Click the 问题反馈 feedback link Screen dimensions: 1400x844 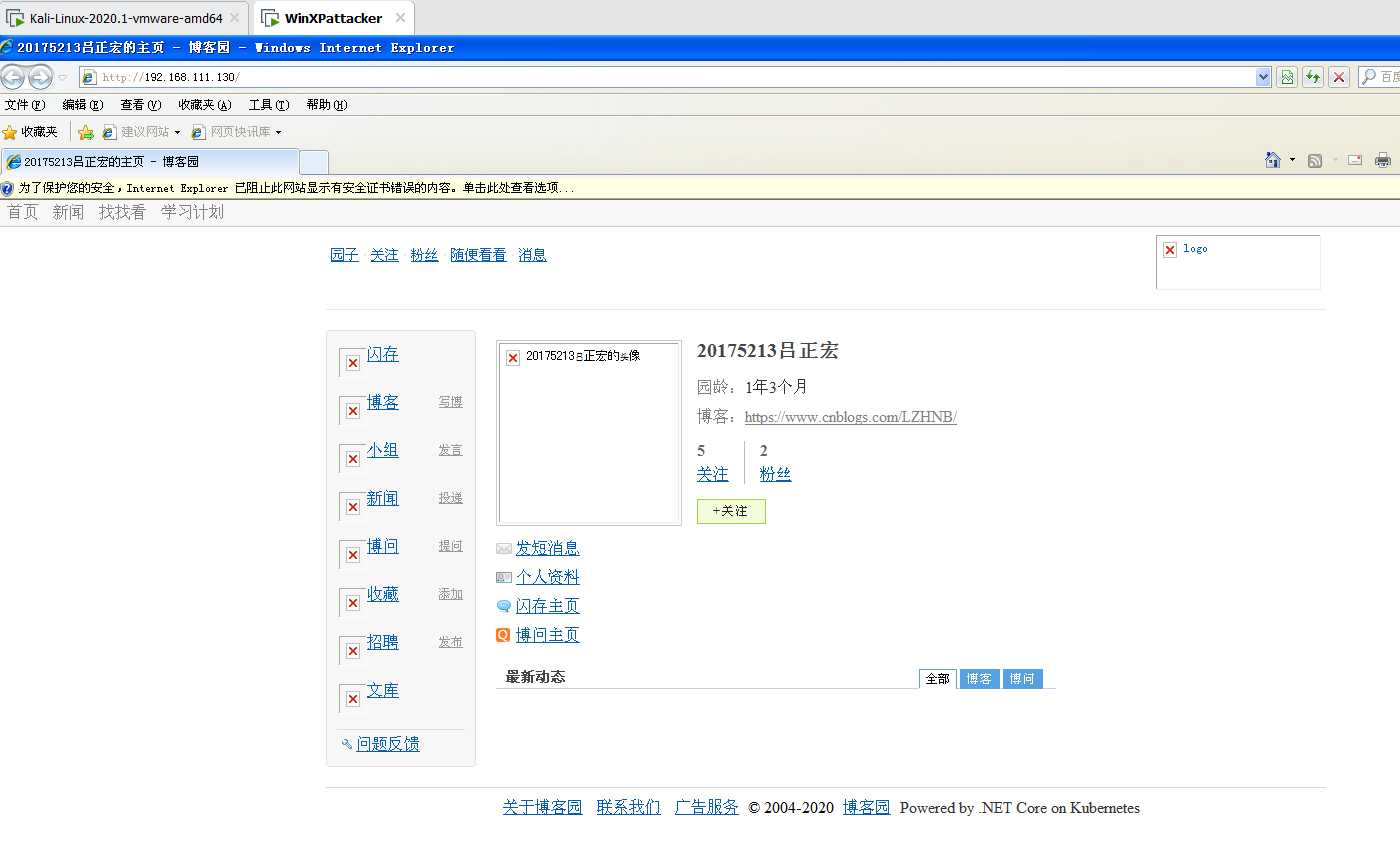pos(388,744)
